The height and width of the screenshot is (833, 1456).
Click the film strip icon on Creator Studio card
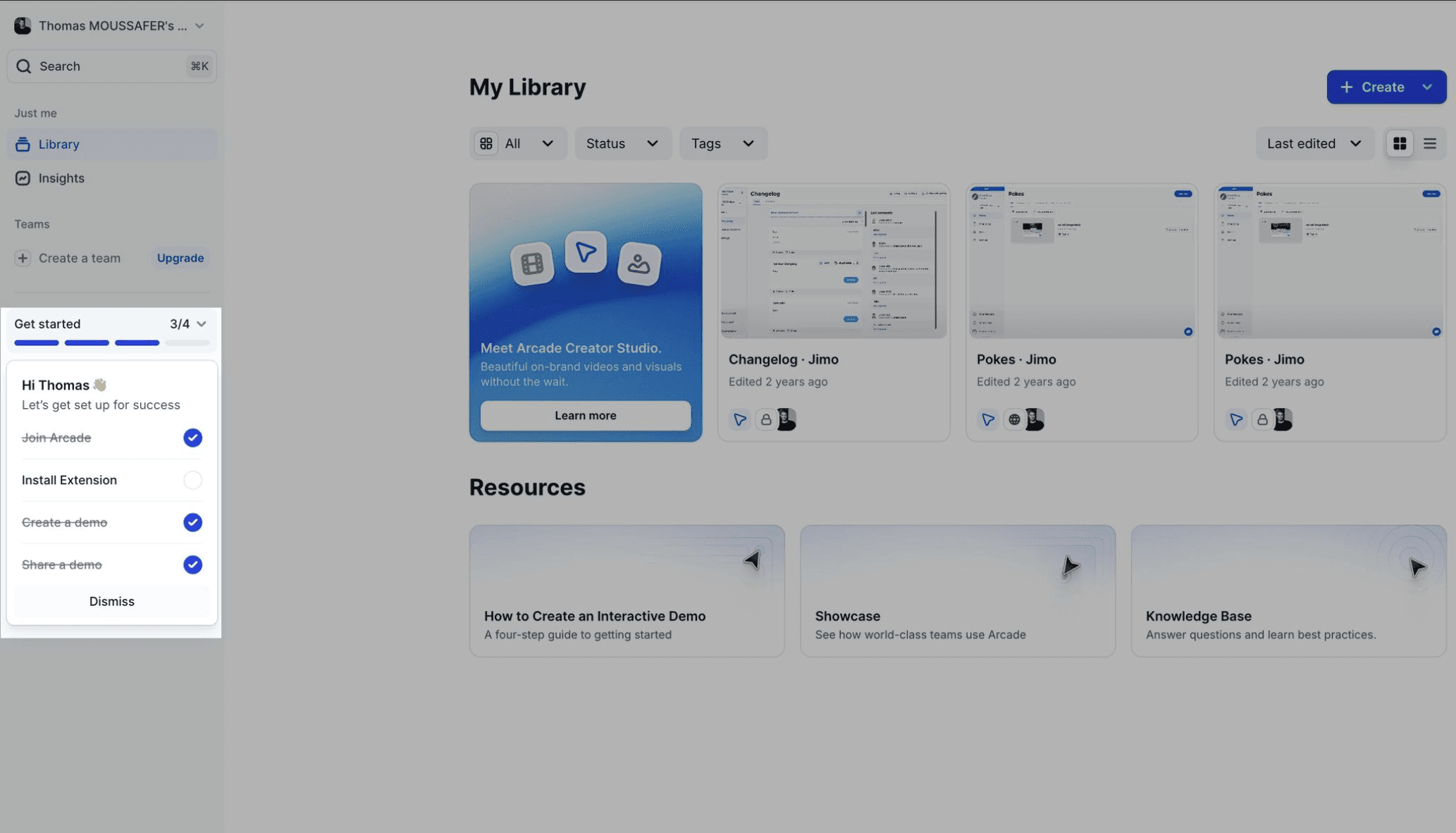click(532, 264)
